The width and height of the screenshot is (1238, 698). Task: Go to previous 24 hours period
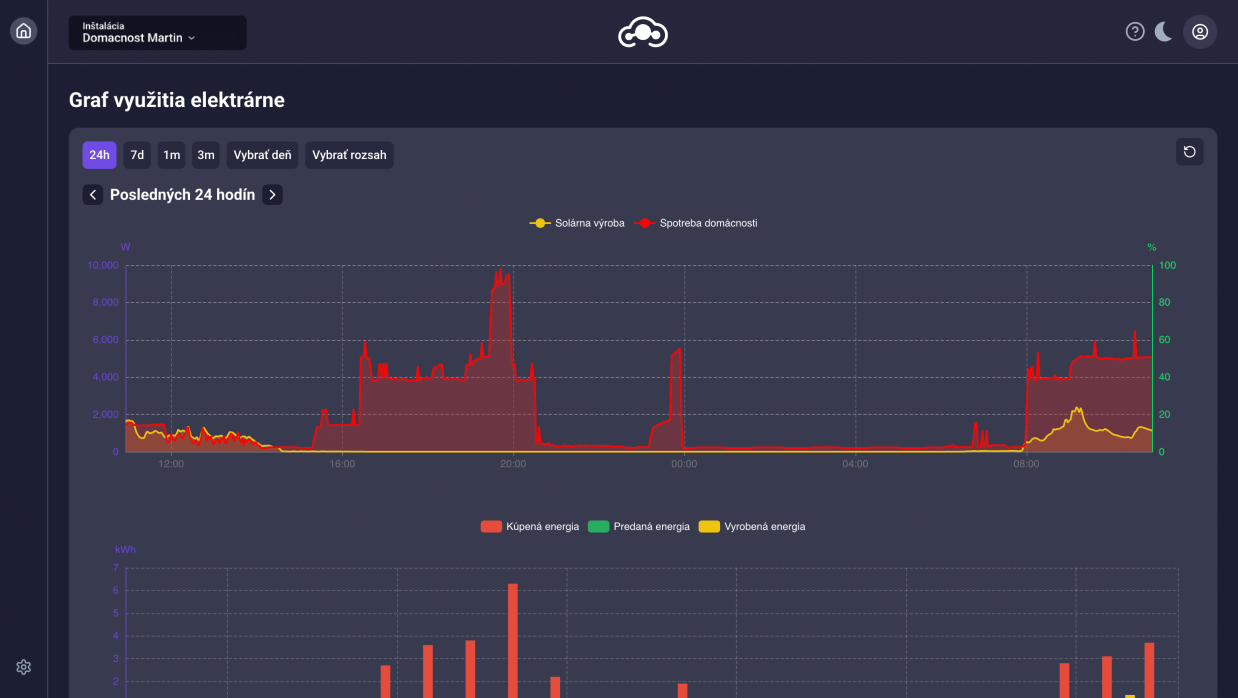click(93, 195)
